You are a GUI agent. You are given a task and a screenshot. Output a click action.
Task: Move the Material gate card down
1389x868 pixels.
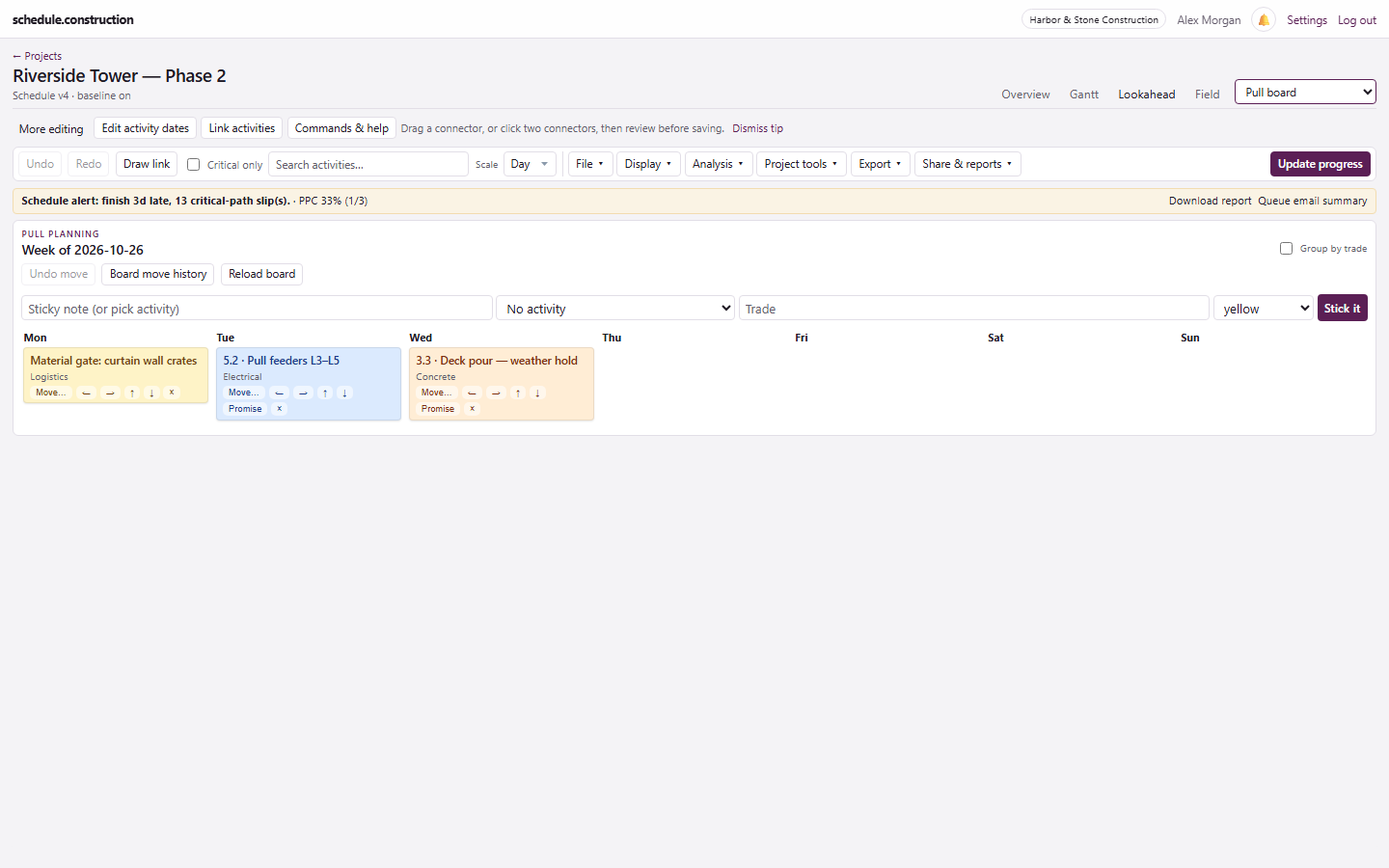click(x=151, y=393)
